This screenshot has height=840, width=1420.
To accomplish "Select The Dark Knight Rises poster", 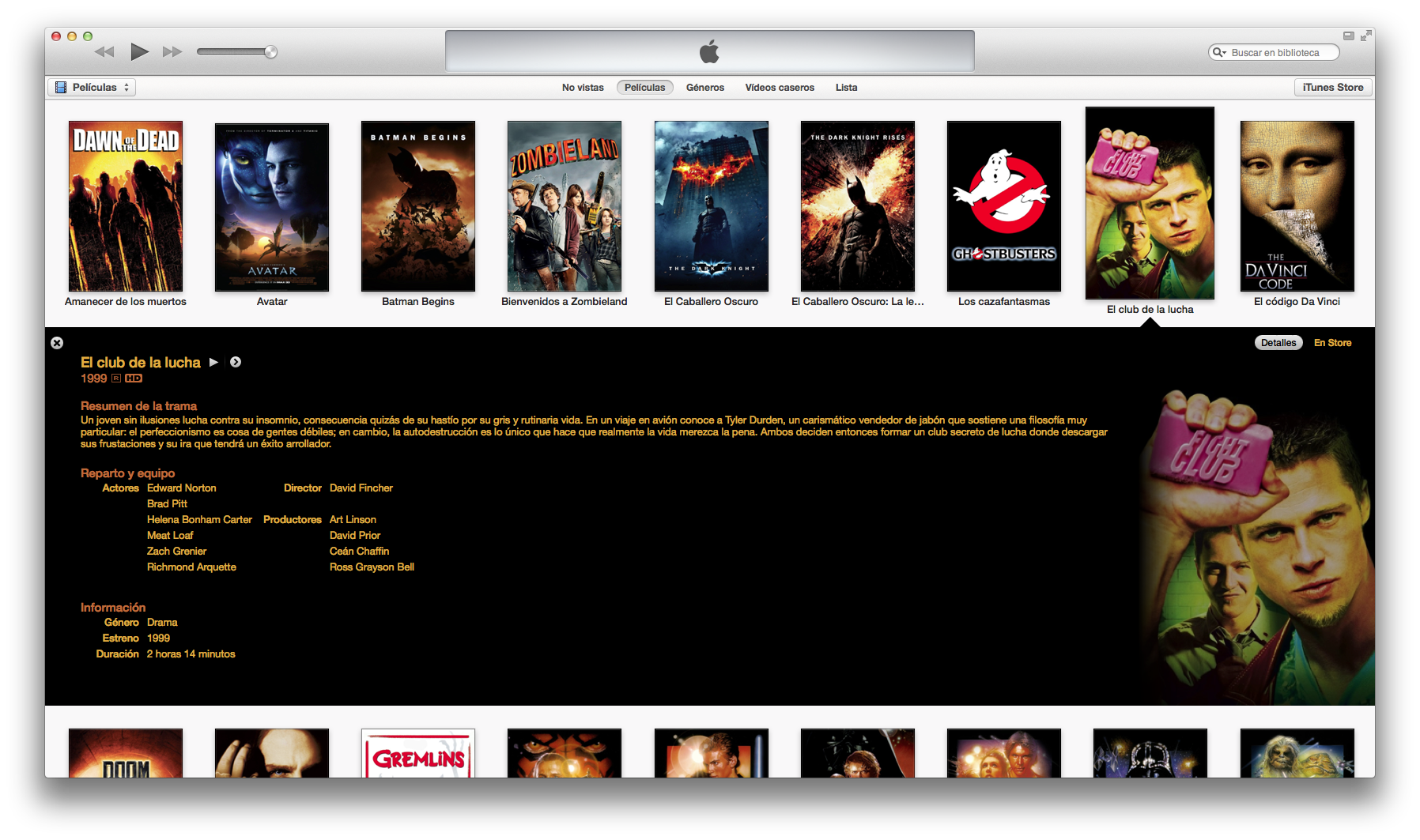I will tap(858, 206).
